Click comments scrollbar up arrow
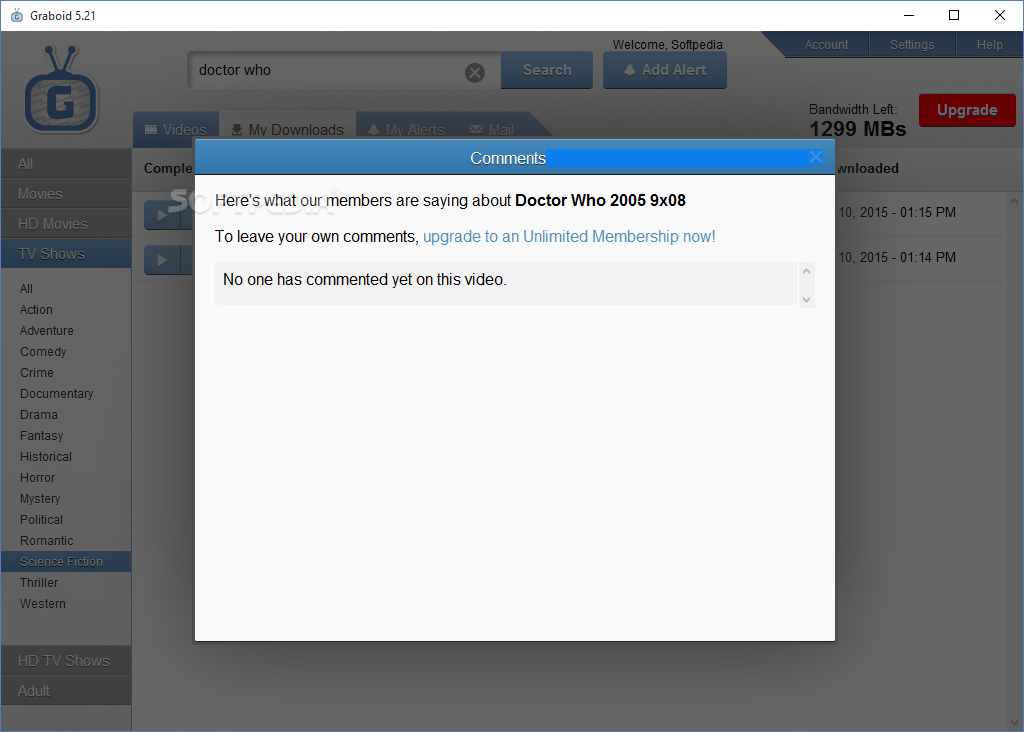Image resolution: width=1024 pixels, height=732 pixels. (807, 271)
